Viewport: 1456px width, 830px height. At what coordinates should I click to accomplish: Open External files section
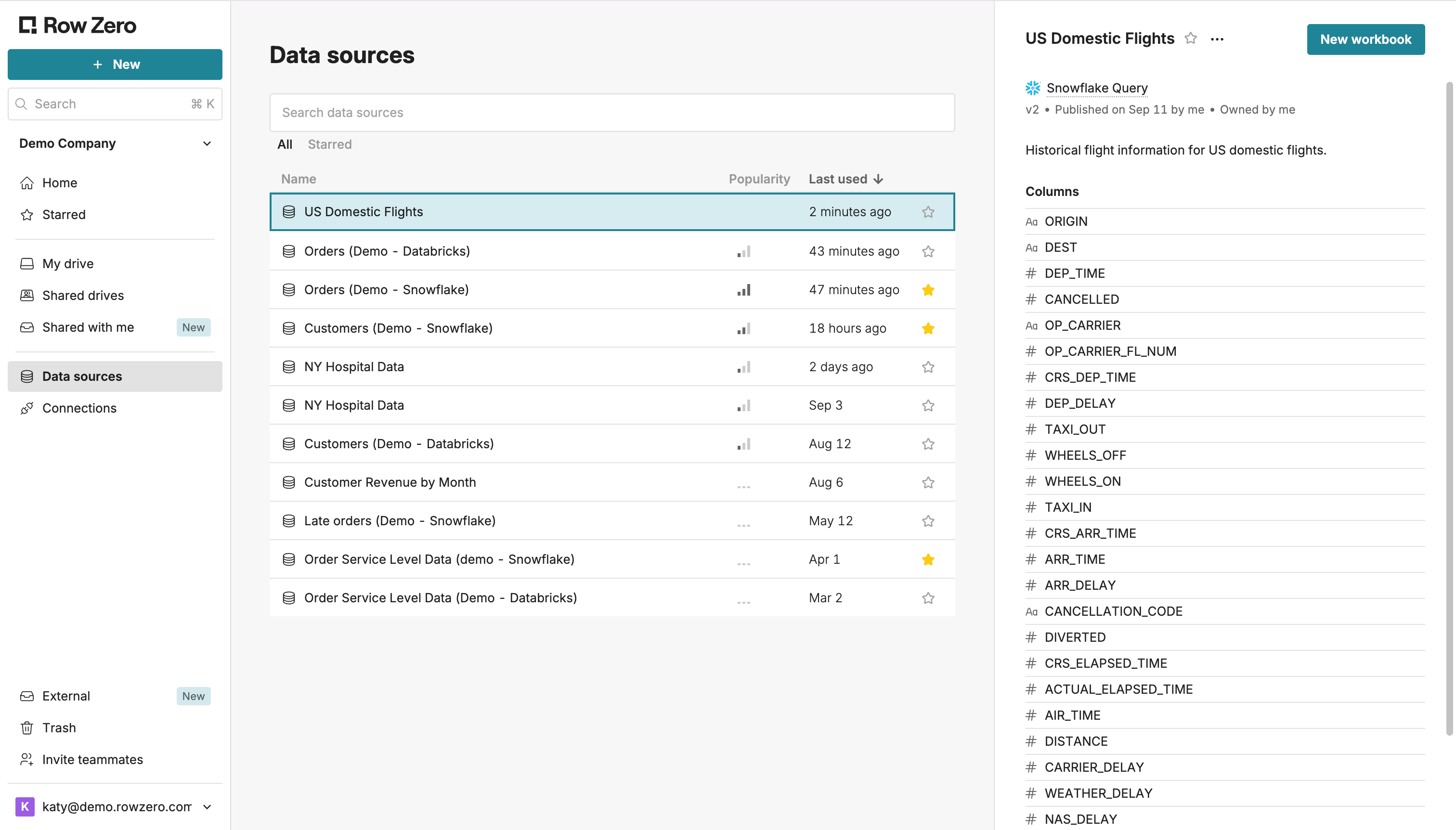tap(115, 696)
